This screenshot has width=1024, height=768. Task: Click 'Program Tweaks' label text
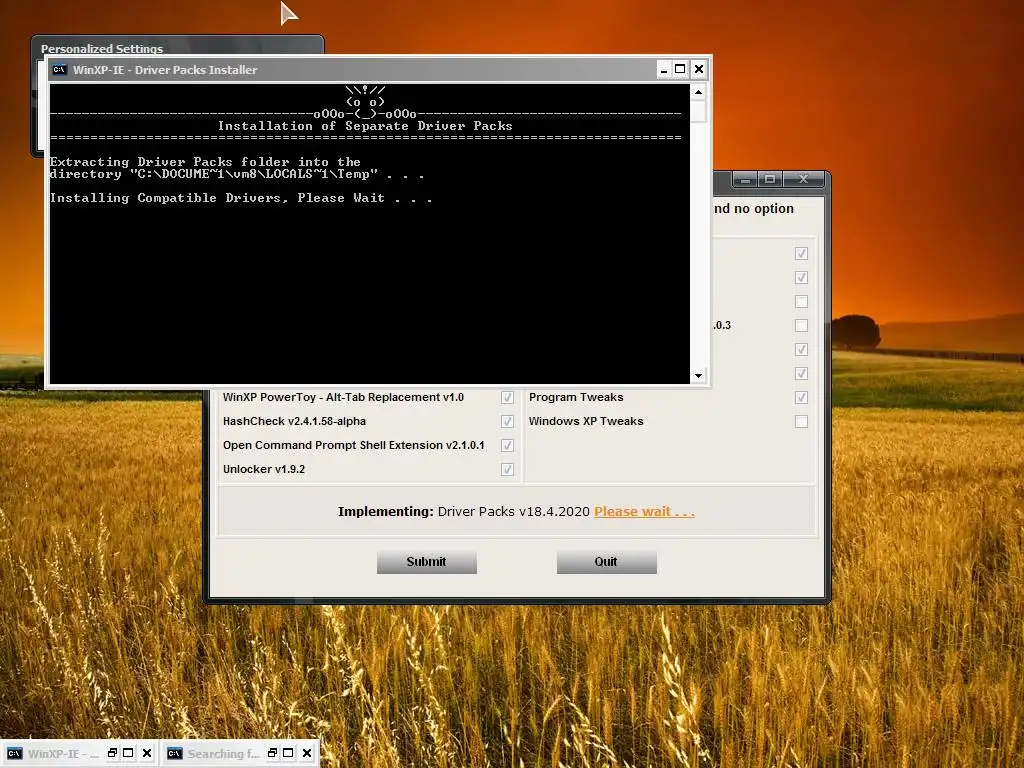click(576, 397)
